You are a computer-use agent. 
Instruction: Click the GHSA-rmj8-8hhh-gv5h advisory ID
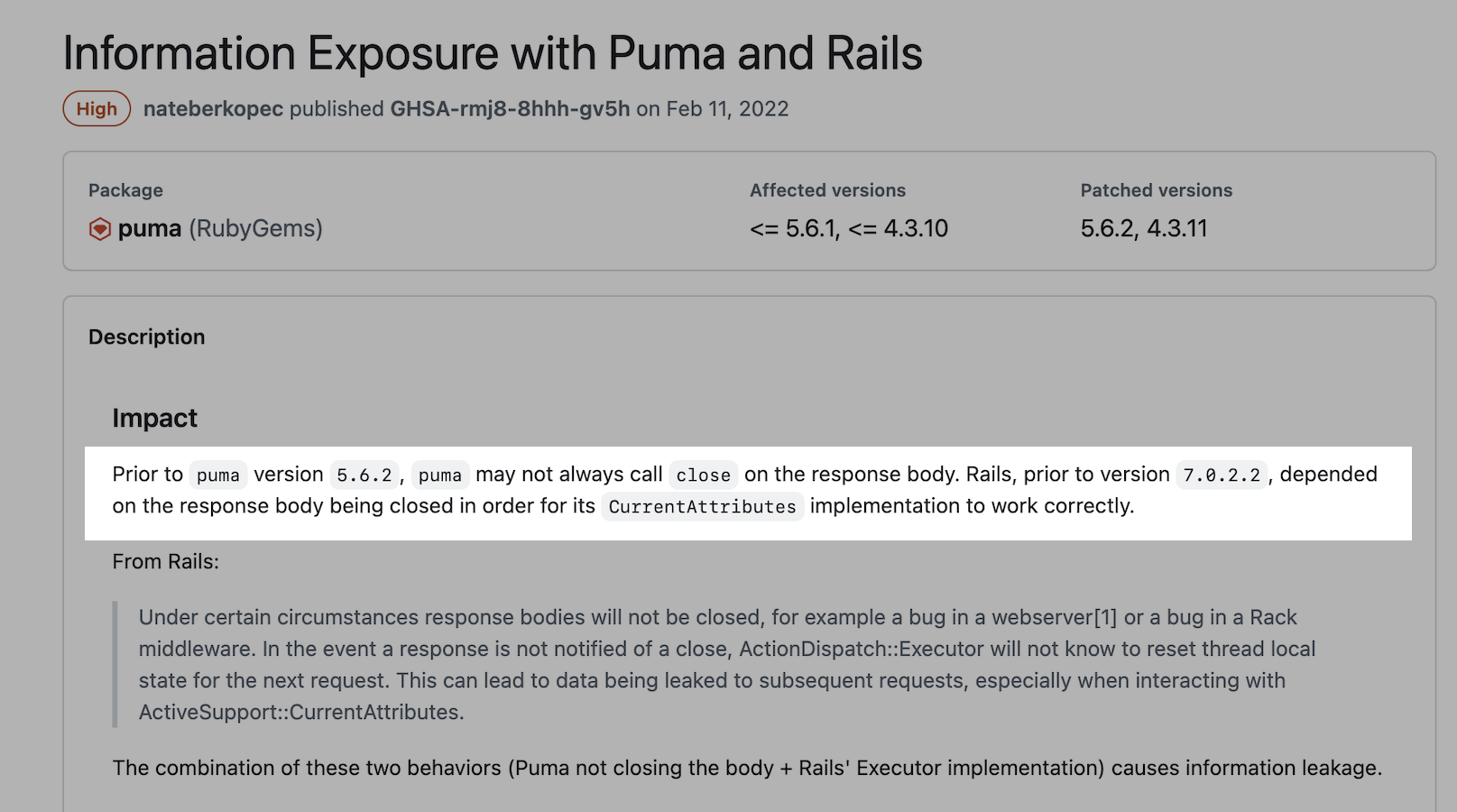coord(510,109)
